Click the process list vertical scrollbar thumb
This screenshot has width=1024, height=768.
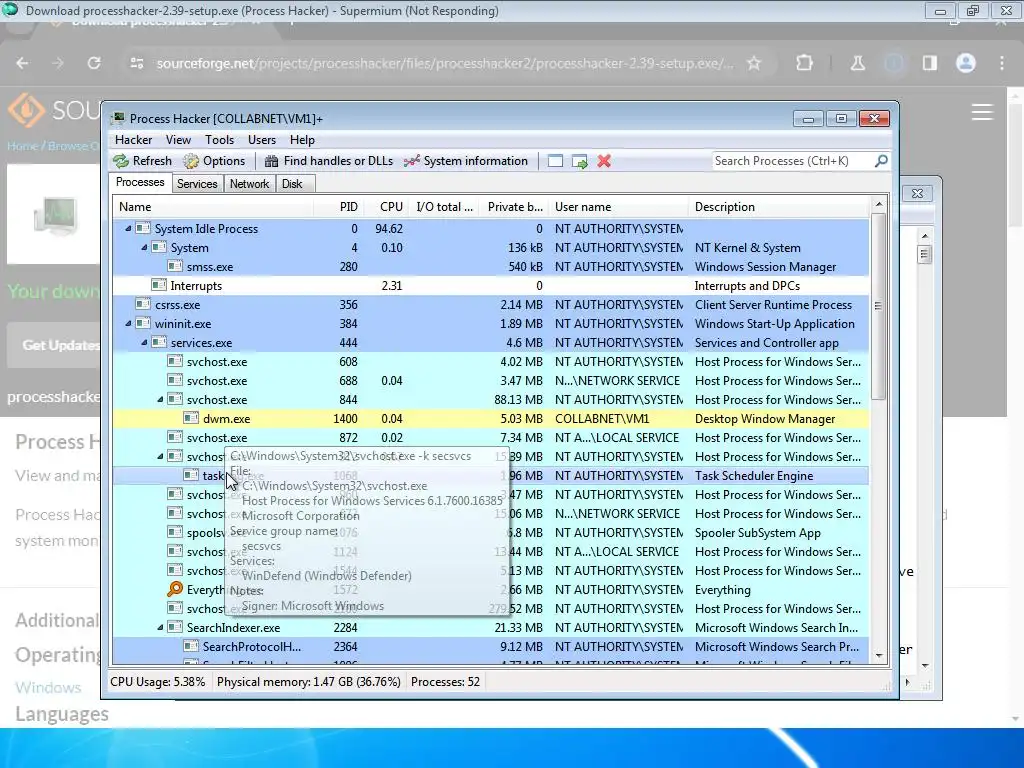click(879, 306)
